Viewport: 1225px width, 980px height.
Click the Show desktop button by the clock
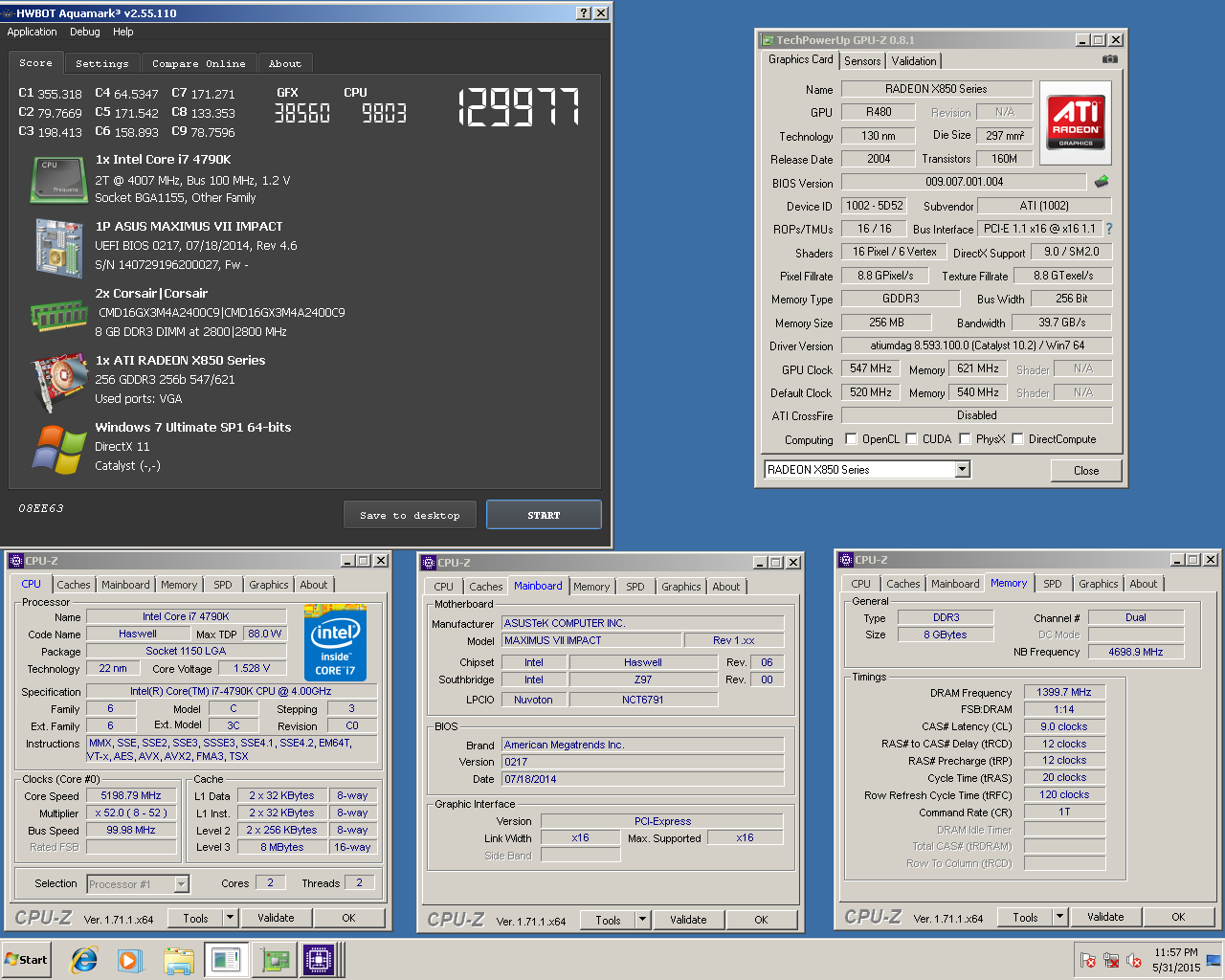(1214, 960)
